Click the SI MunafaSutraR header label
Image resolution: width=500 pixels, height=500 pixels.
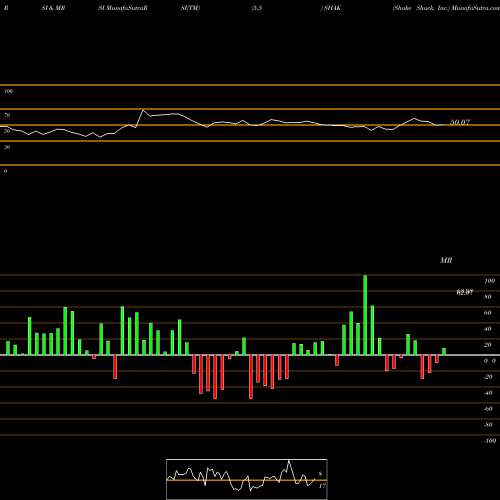(123, 8)
